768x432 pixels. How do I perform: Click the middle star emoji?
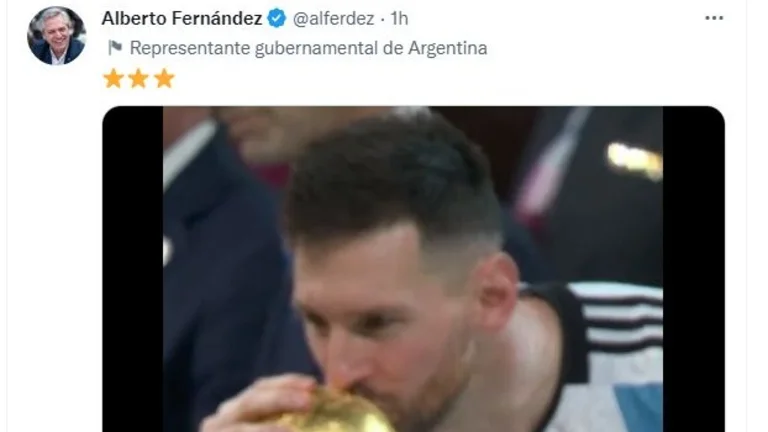click(x=139, y=78)
